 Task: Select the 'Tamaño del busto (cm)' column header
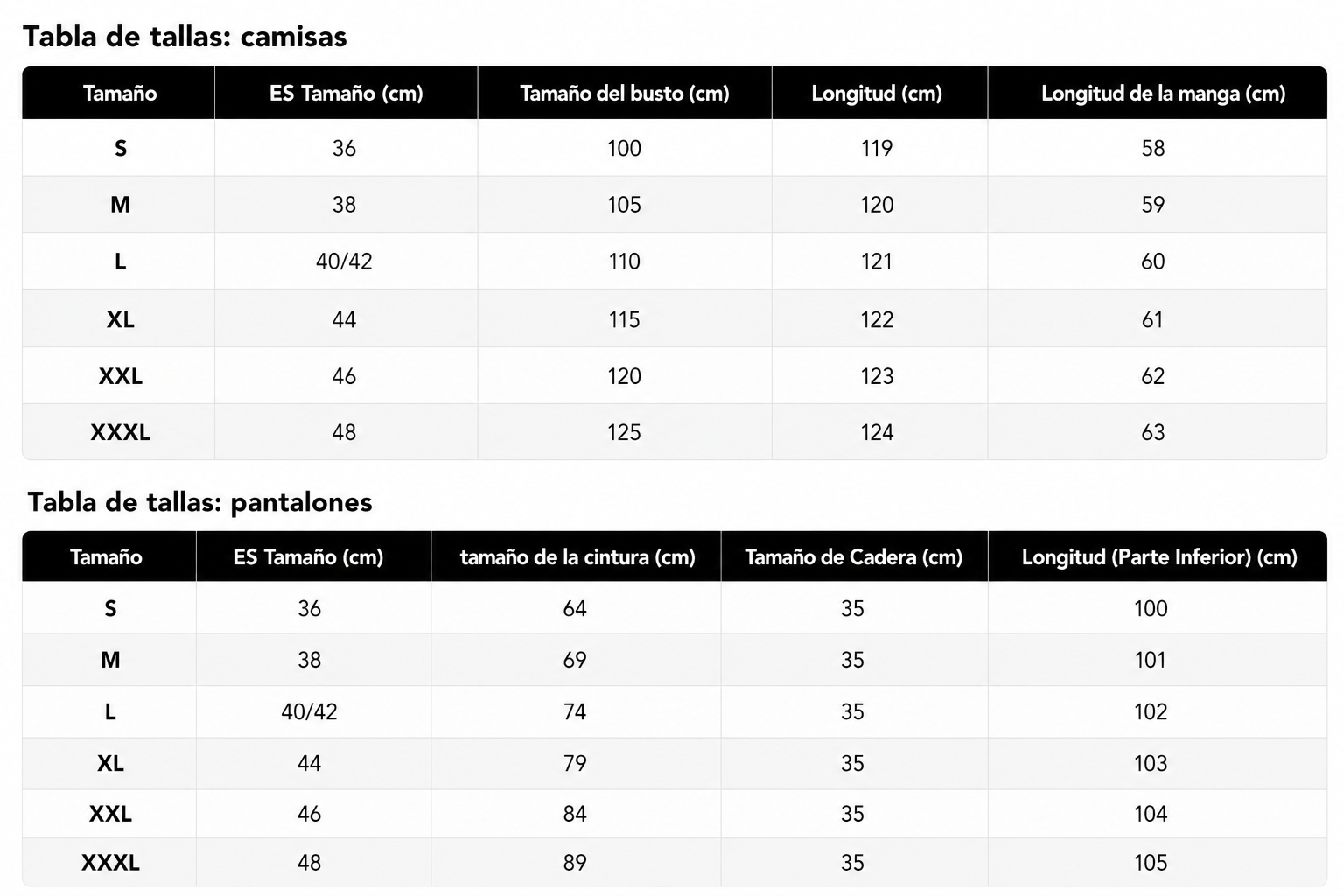click(625, 93)
